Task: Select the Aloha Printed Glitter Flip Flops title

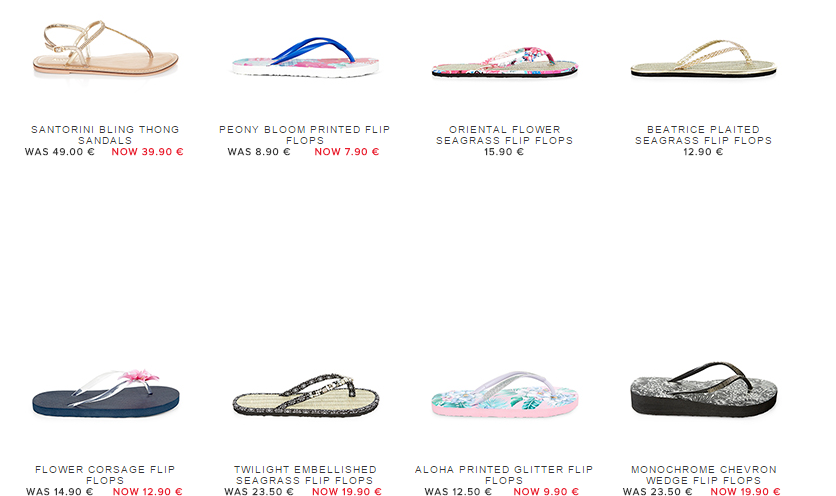Action: (504, 475)
